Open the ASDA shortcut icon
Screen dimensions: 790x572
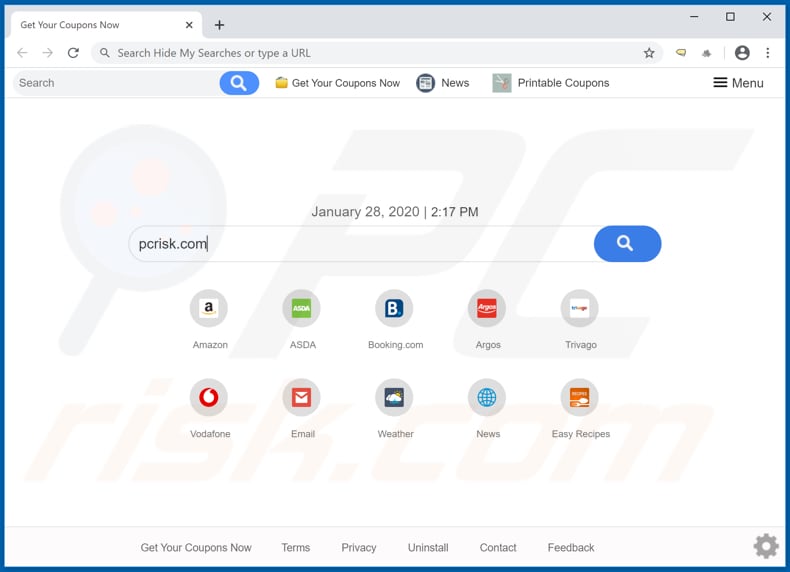(x=301, y=308)
